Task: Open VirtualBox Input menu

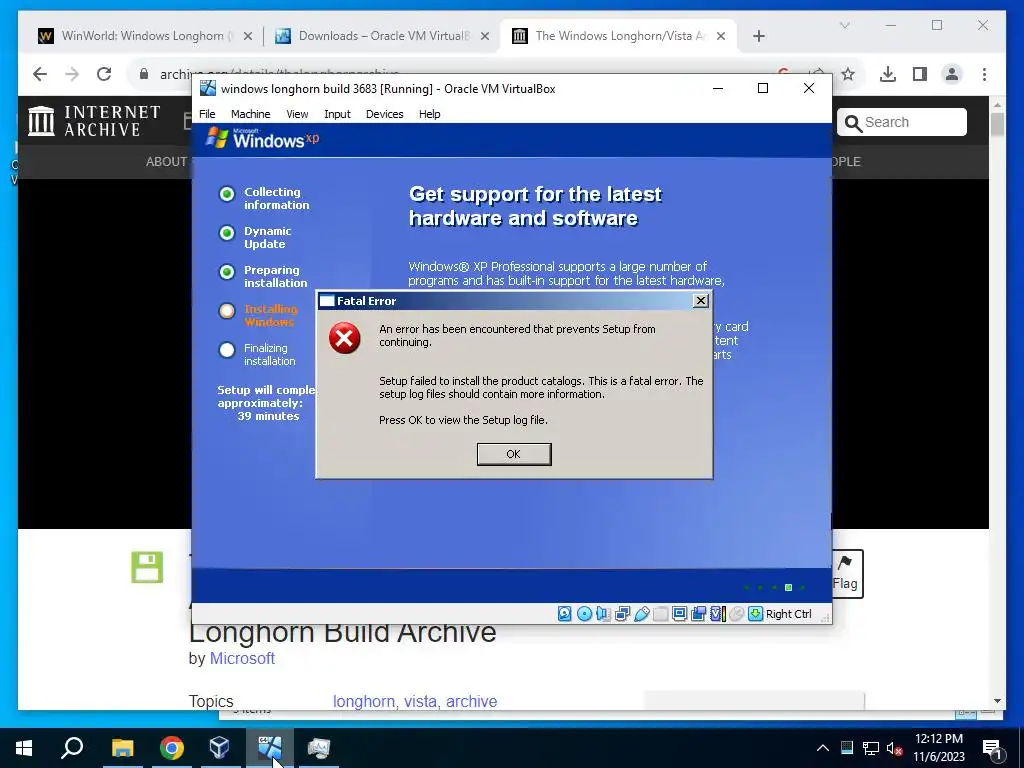Action: pos(338,114)
